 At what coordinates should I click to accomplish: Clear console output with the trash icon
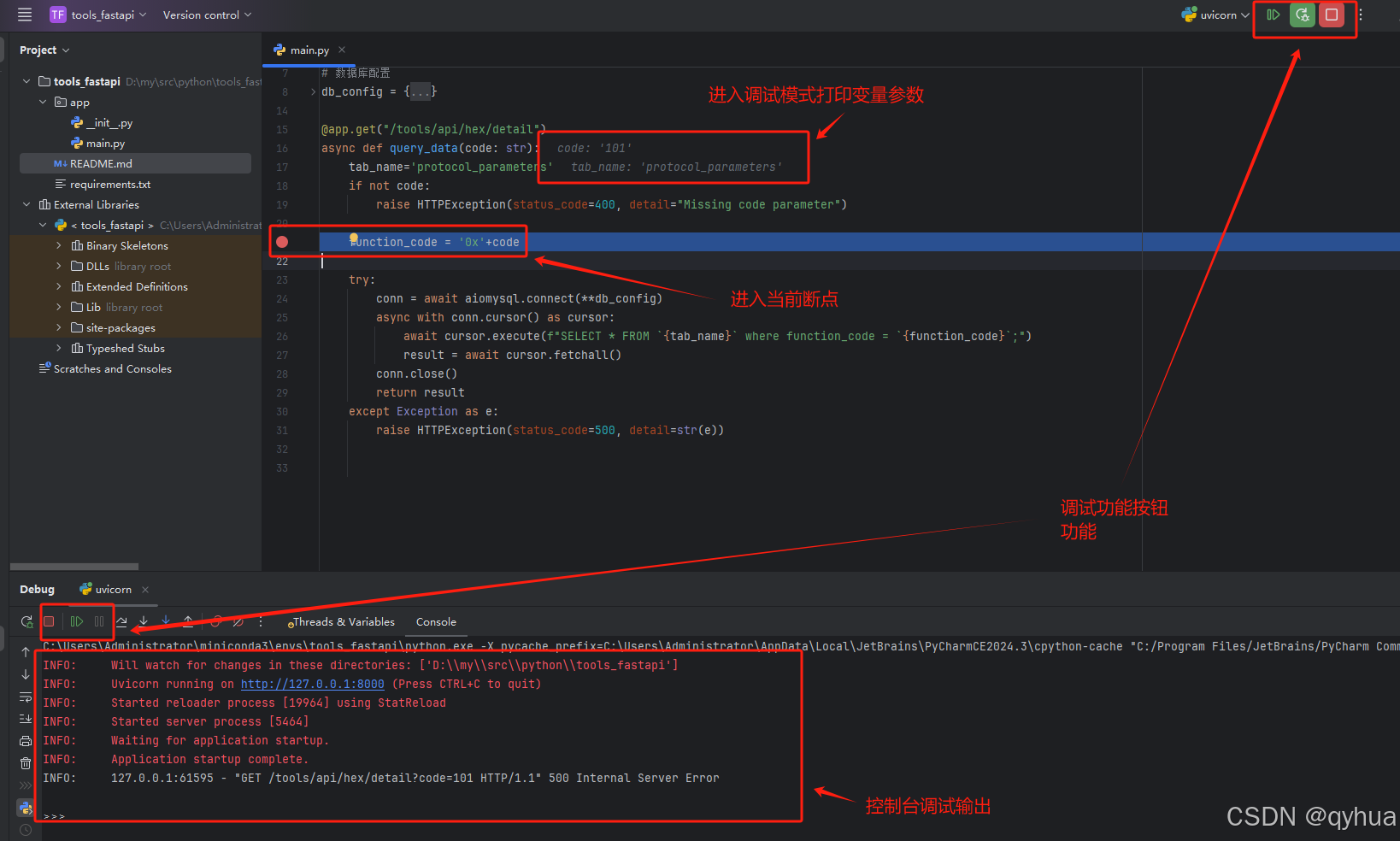(26, 762)
